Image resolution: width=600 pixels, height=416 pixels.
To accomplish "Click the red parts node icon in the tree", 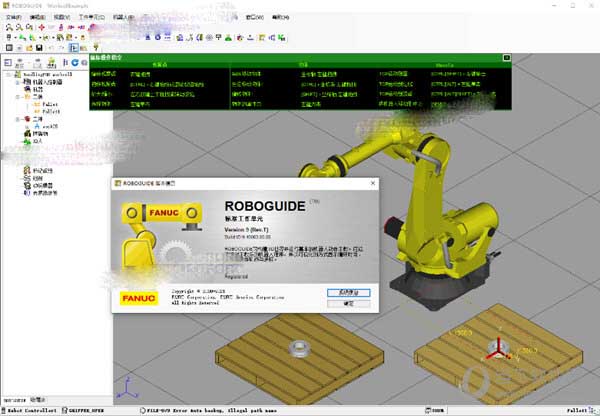I will pos(27,119).
